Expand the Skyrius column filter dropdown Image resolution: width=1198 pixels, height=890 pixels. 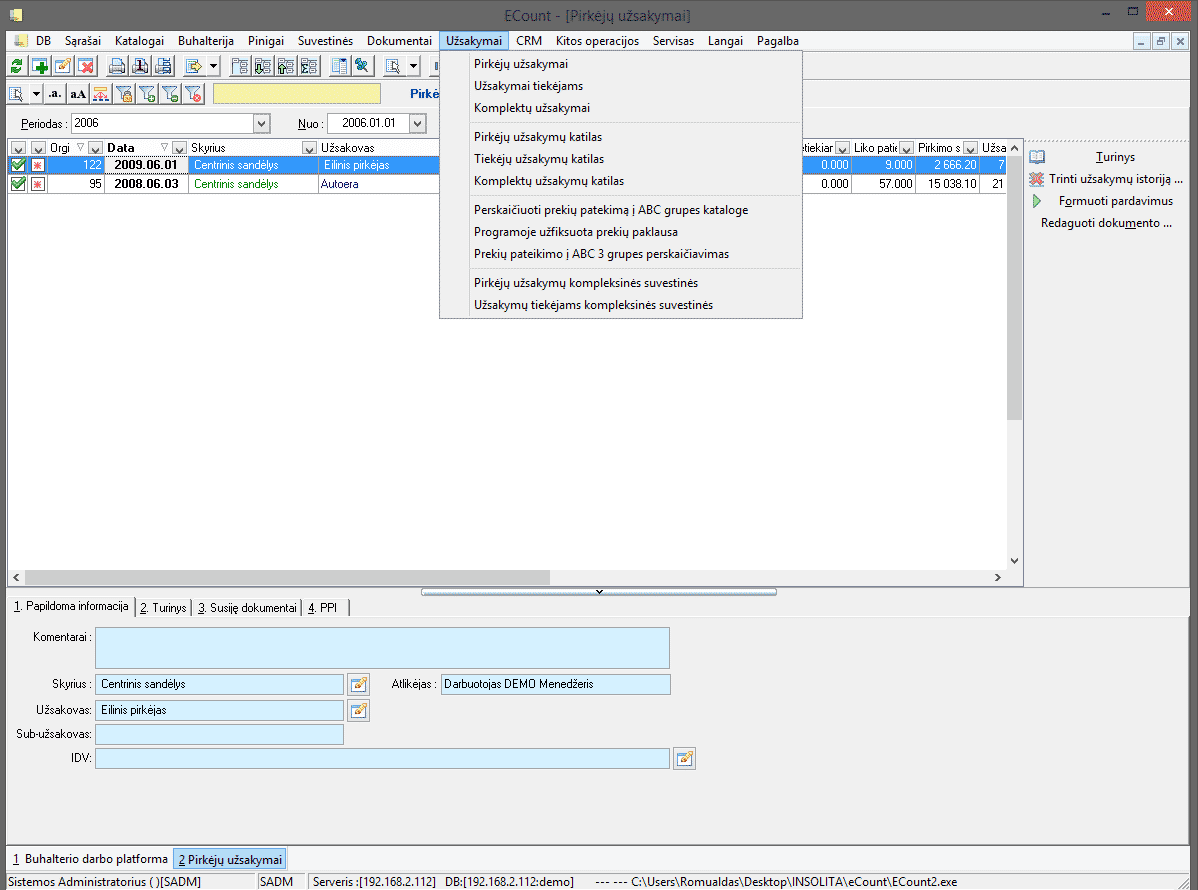tap(309, 148)
